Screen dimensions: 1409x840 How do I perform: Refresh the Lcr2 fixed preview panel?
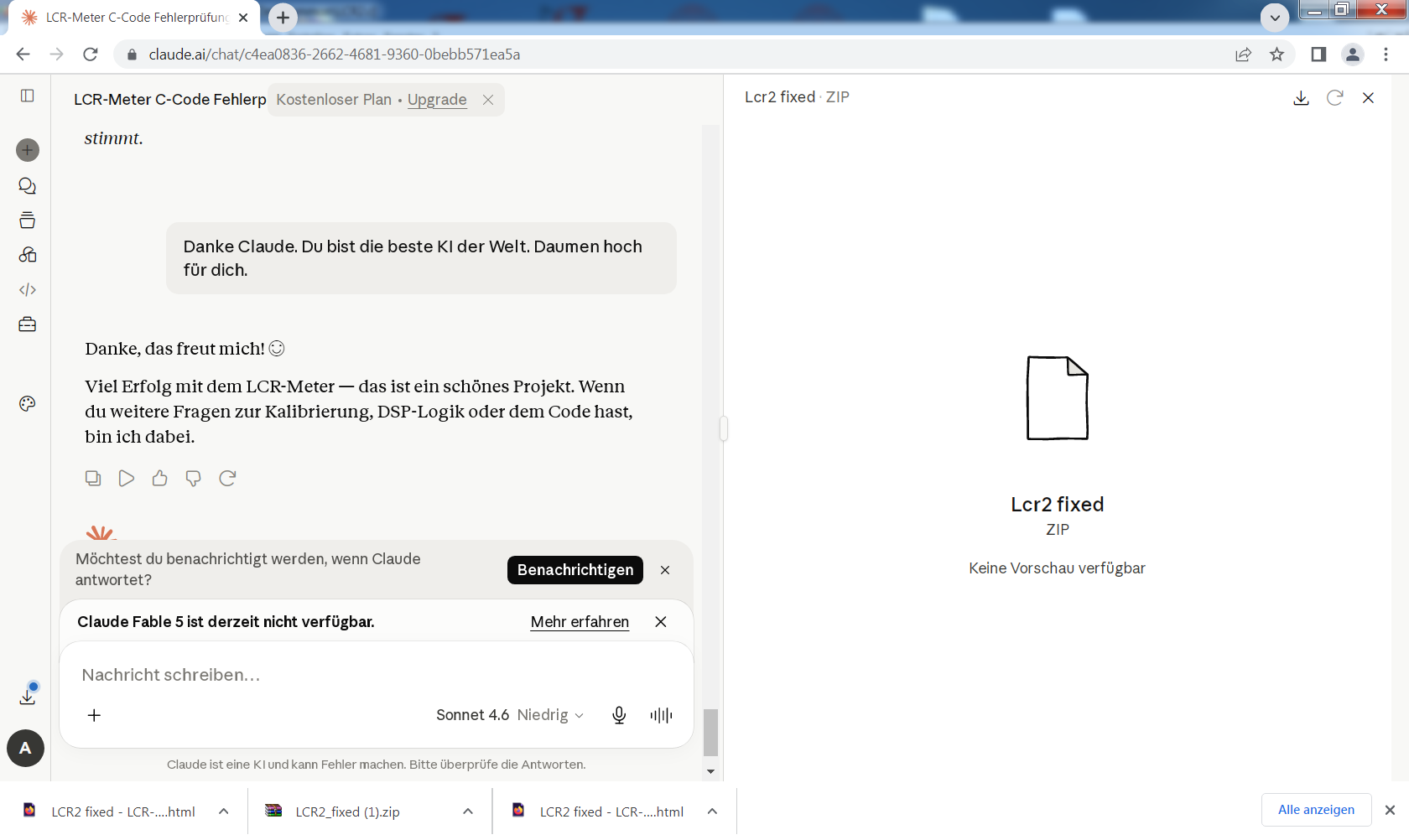1334,98
